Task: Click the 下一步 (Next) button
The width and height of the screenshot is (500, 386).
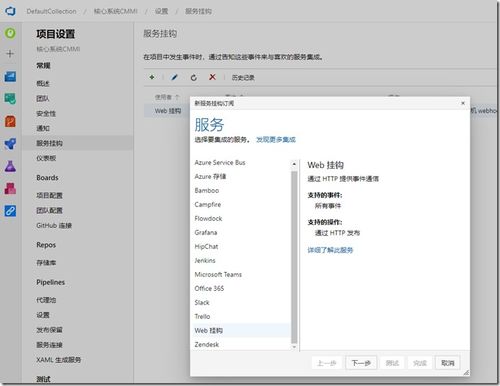Action: click(361, 363)
